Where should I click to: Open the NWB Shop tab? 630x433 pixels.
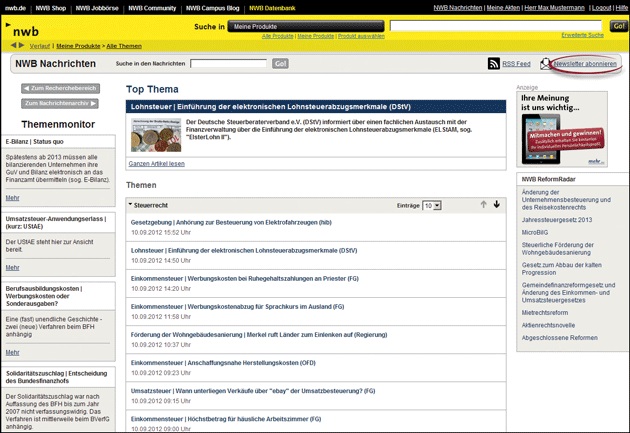tap(50, 7)
